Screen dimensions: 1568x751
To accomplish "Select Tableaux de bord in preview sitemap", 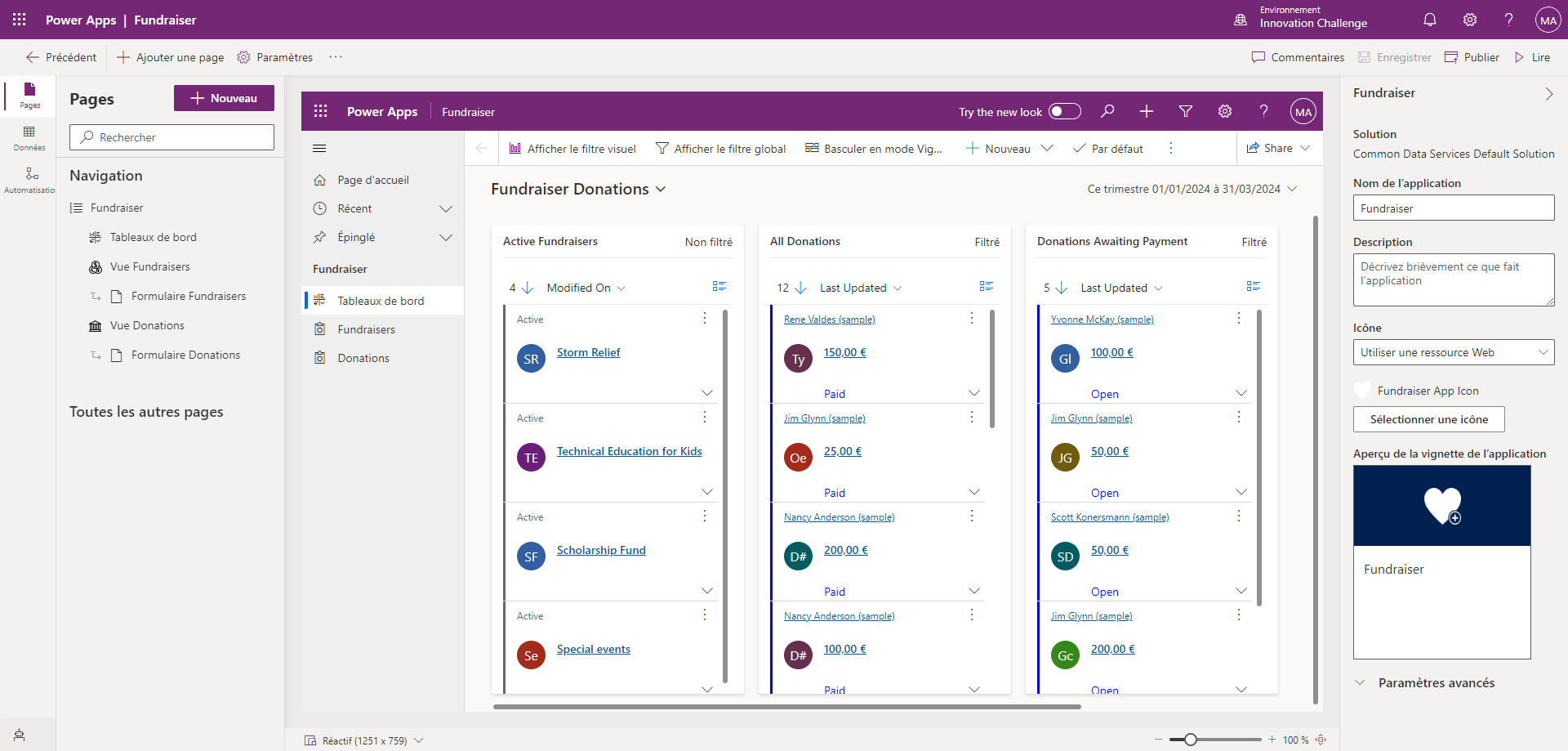I will point(384,301).
